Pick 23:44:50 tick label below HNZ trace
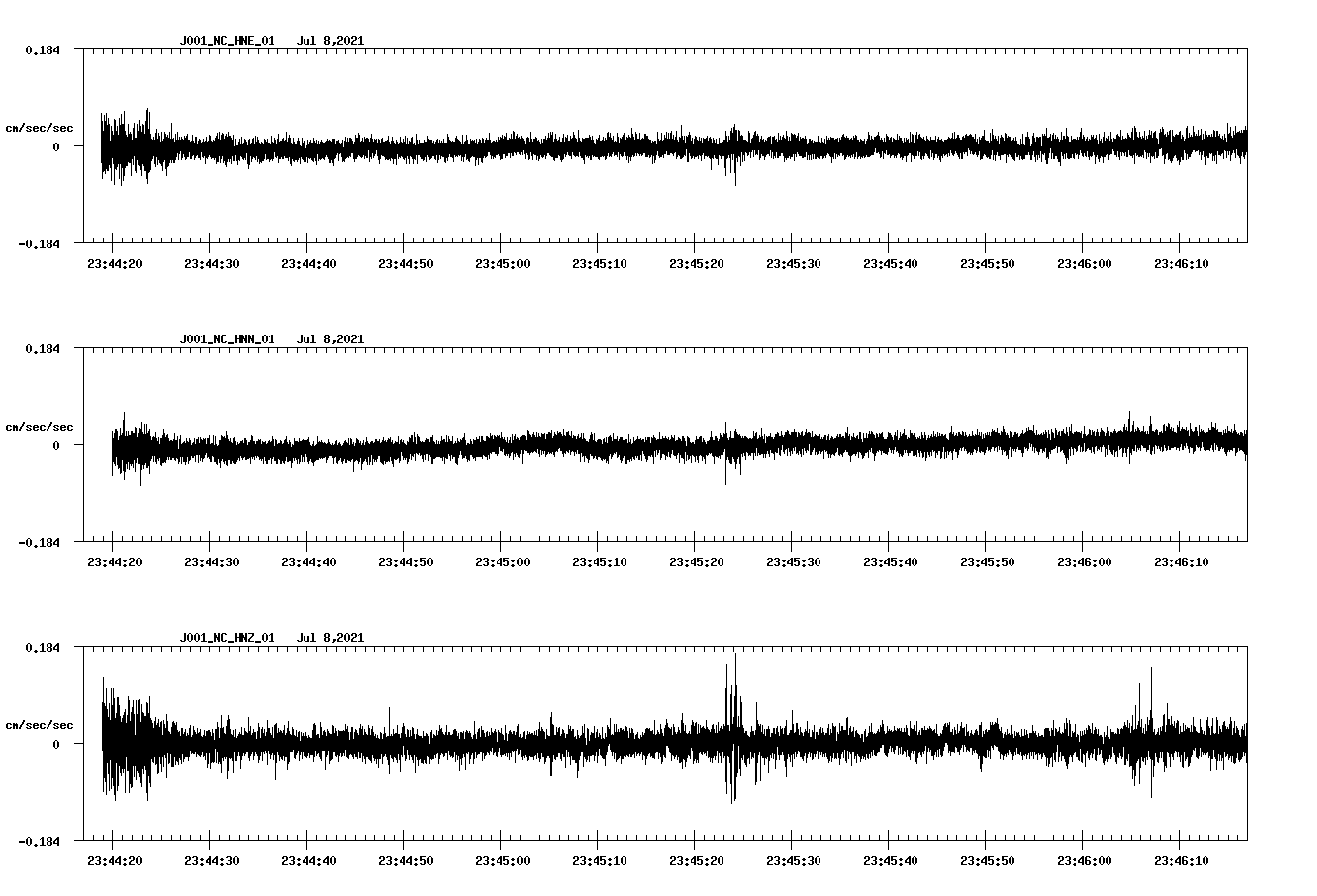The height and width of the screenshot is (896, 1317). pyautogui.click(x=405, y=860)
